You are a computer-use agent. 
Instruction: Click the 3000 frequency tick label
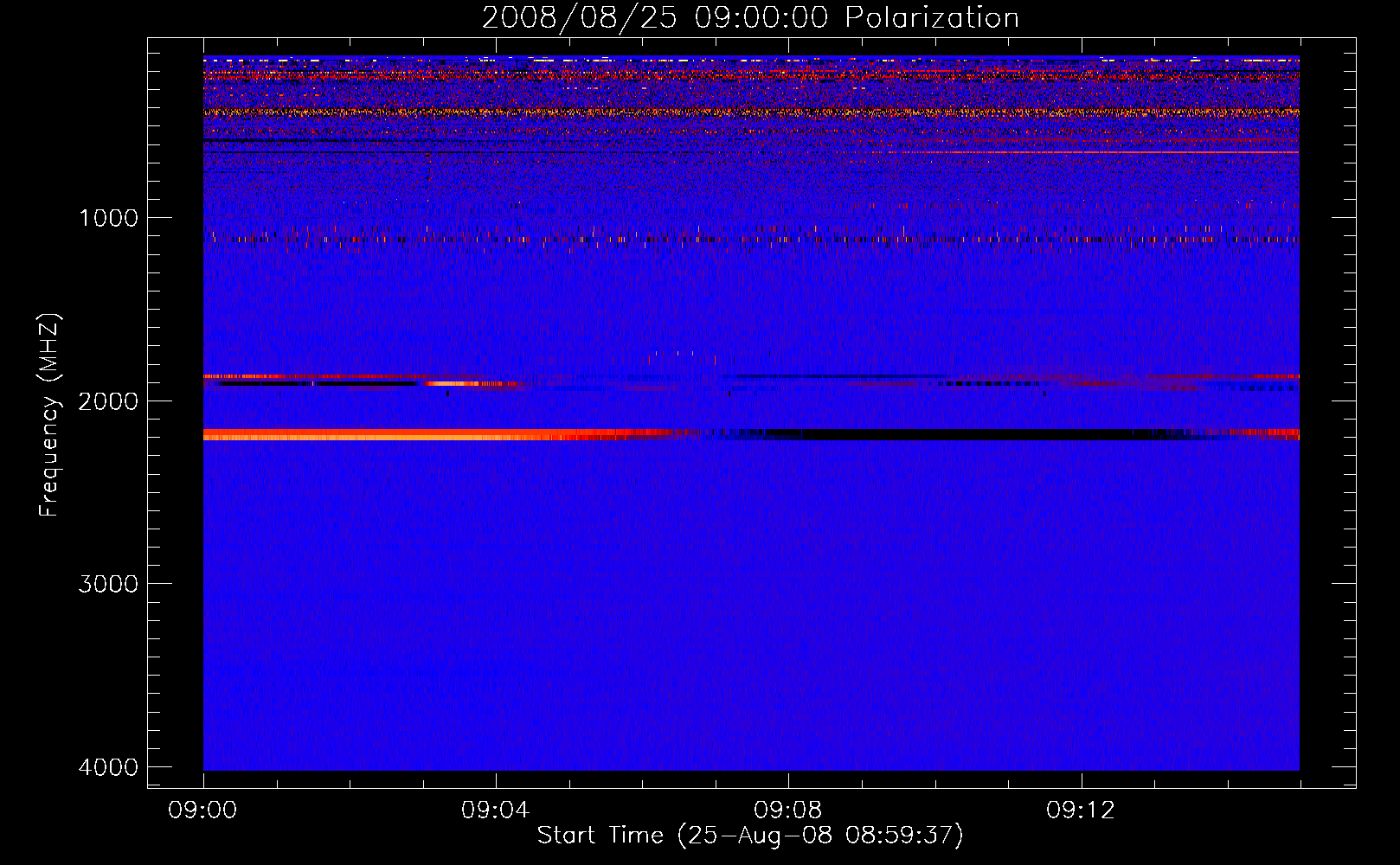point(108,584)
